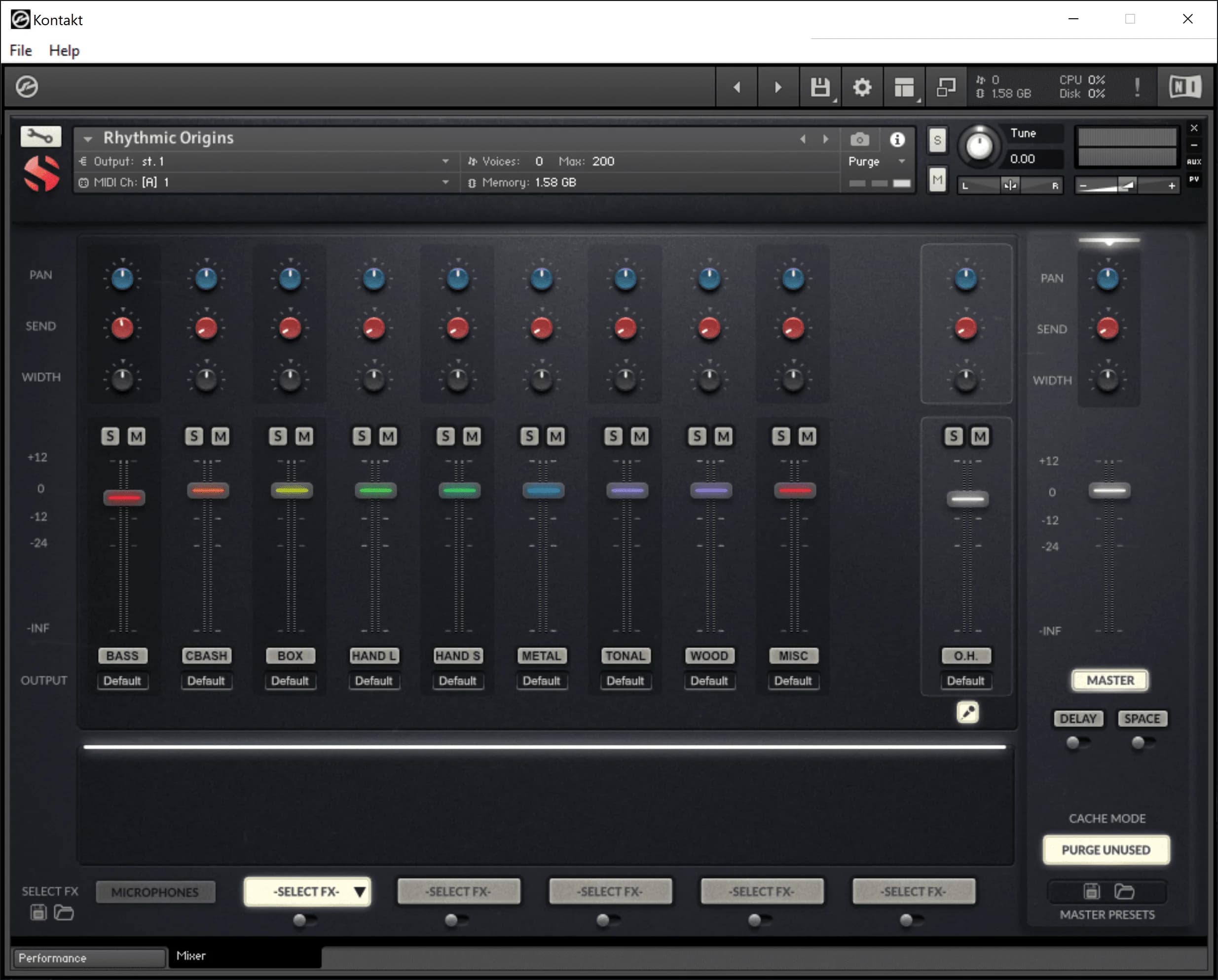This screenshot has width=1218, height=980.
Task: Toggle the DELAY switch on master
Action: [x=1077, y=742]
